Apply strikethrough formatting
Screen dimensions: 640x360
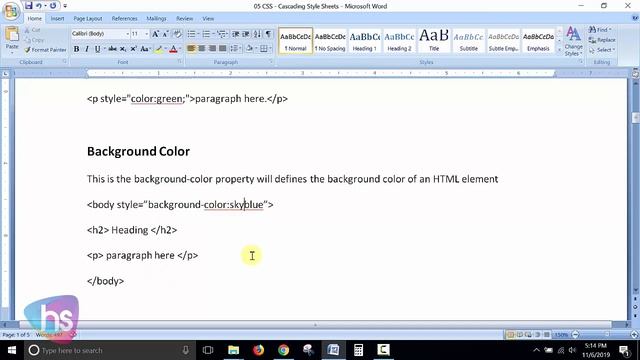112,49
